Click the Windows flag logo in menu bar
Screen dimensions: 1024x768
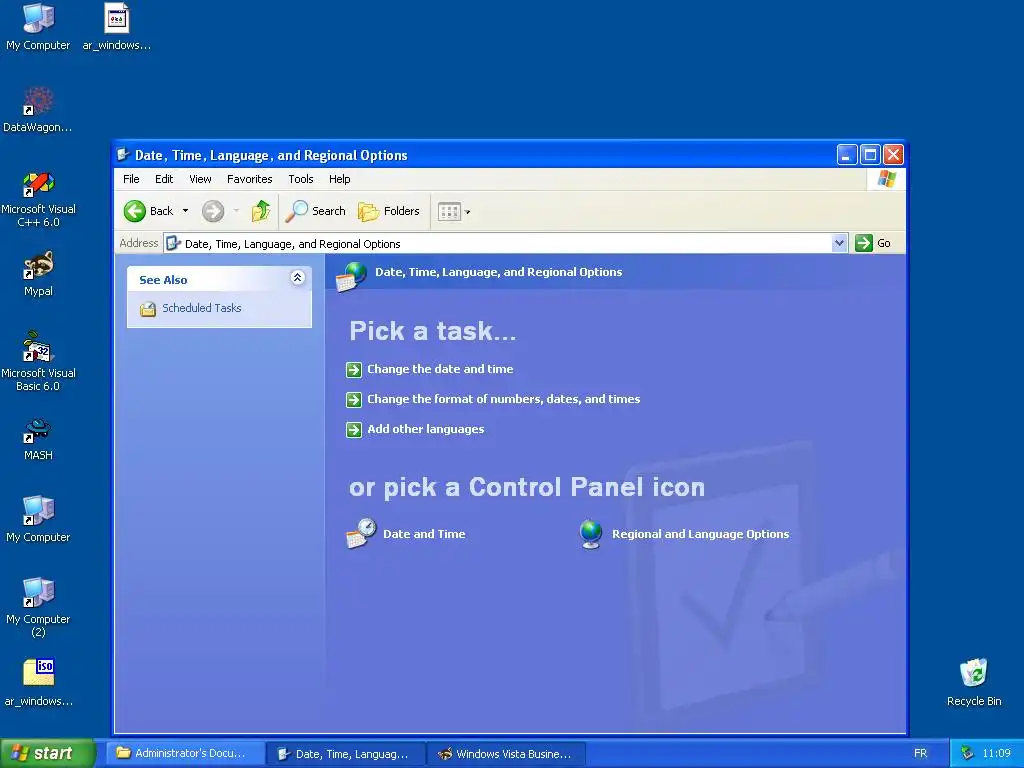(x=887, y=178)
